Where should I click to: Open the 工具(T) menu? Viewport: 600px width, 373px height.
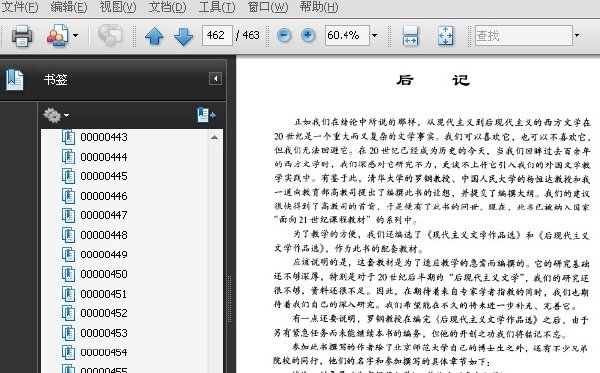tap(217, 7)
